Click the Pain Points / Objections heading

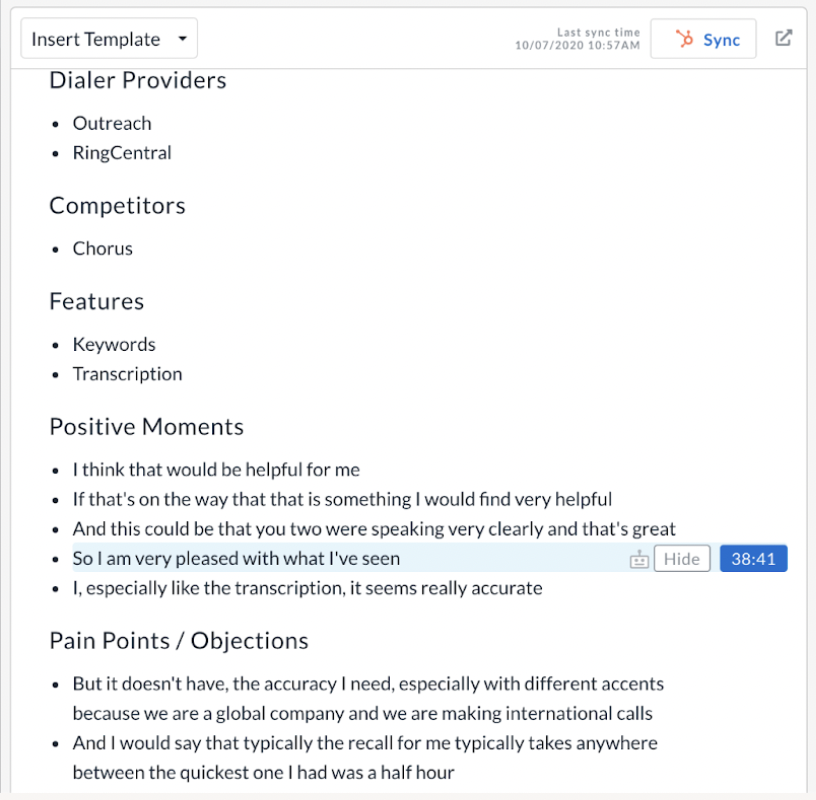click(x=178, y=641)
